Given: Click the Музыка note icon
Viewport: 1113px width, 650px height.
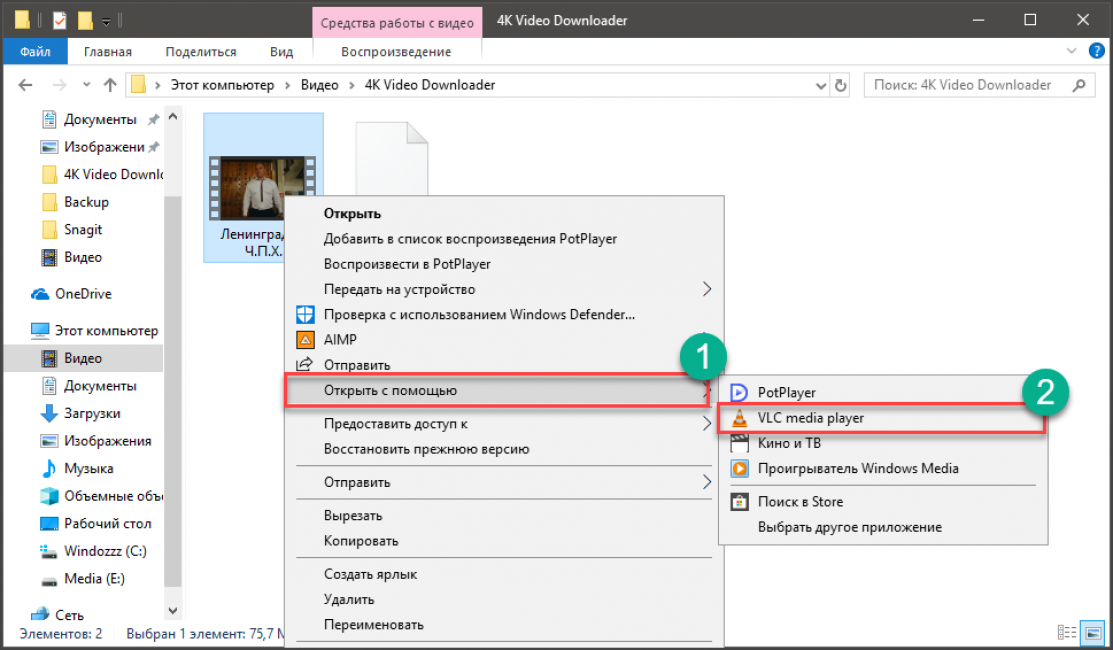Looking at the screenshot, I should (49, 468).
